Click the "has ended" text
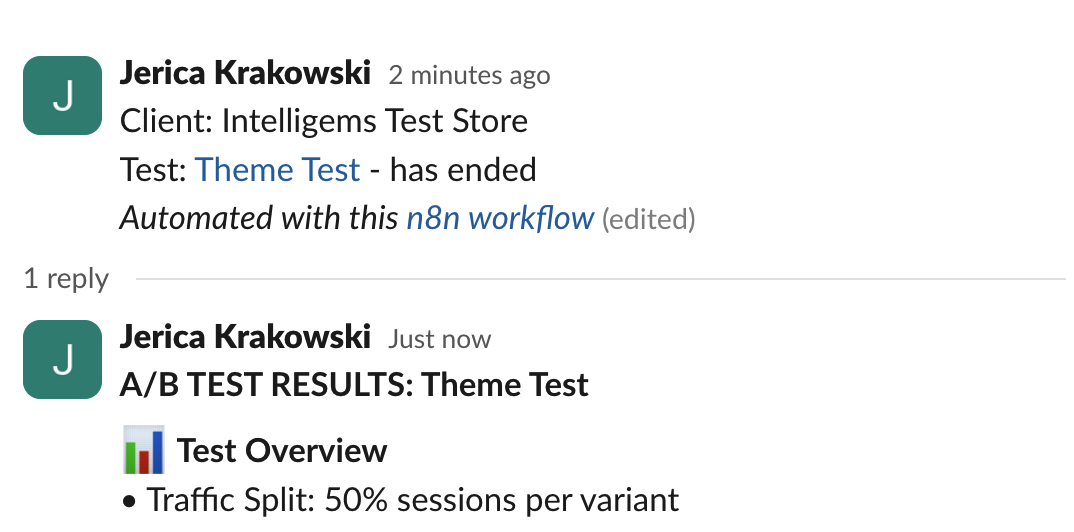Screen dimensions: 1074x532 point(463,170)
